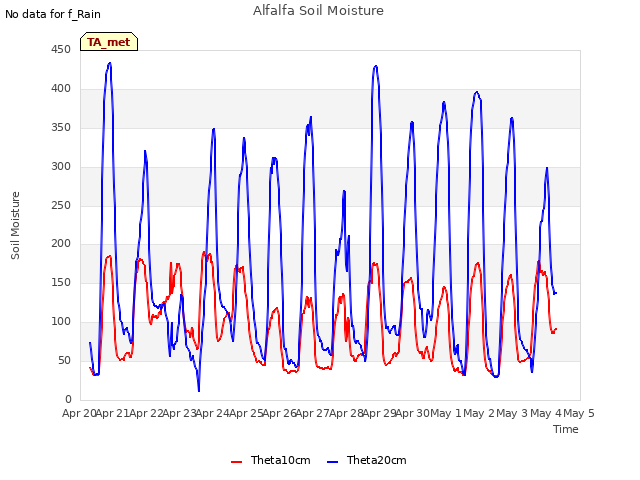
Task: Click the May 3 x-axis date label
Action: point(513,413)
